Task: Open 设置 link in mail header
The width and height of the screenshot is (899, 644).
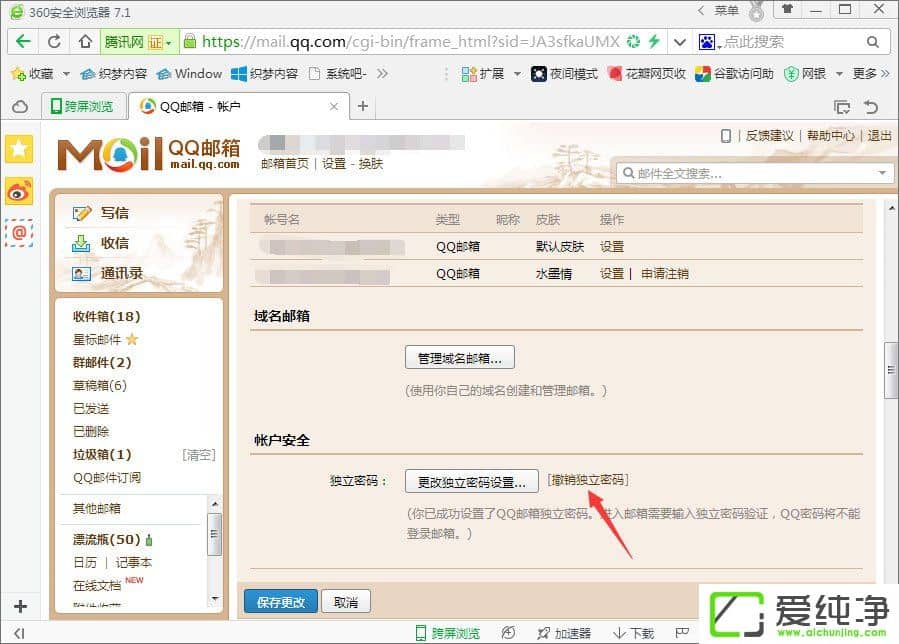Action: [334, 163]
